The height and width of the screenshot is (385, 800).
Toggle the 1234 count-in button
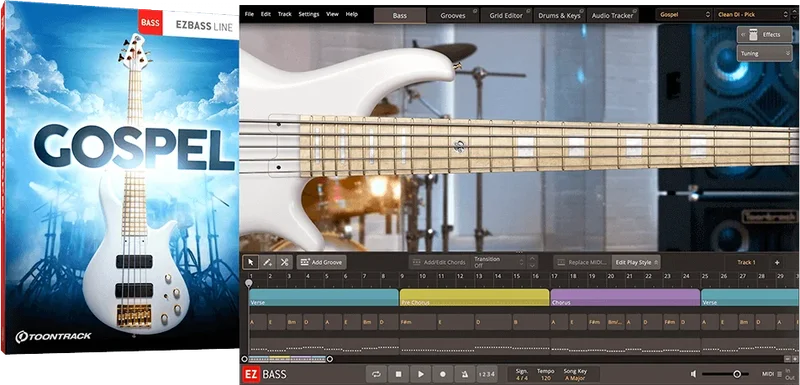[x=488, y=374]
